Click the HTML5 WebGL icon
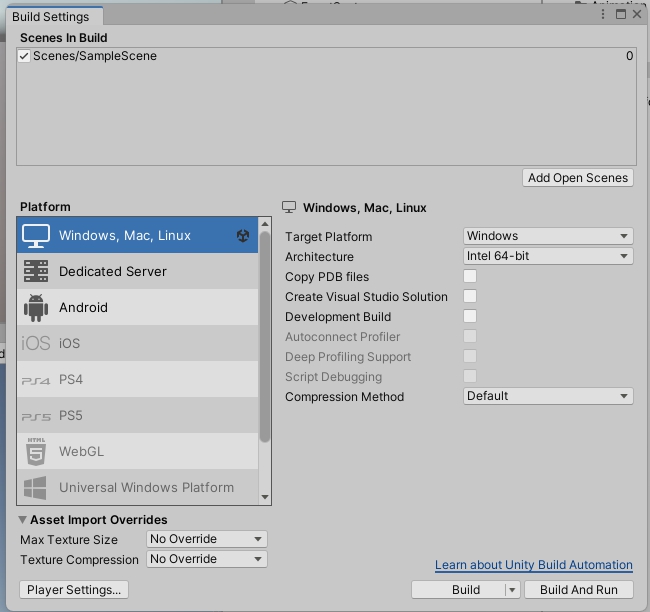 point(36,452)
